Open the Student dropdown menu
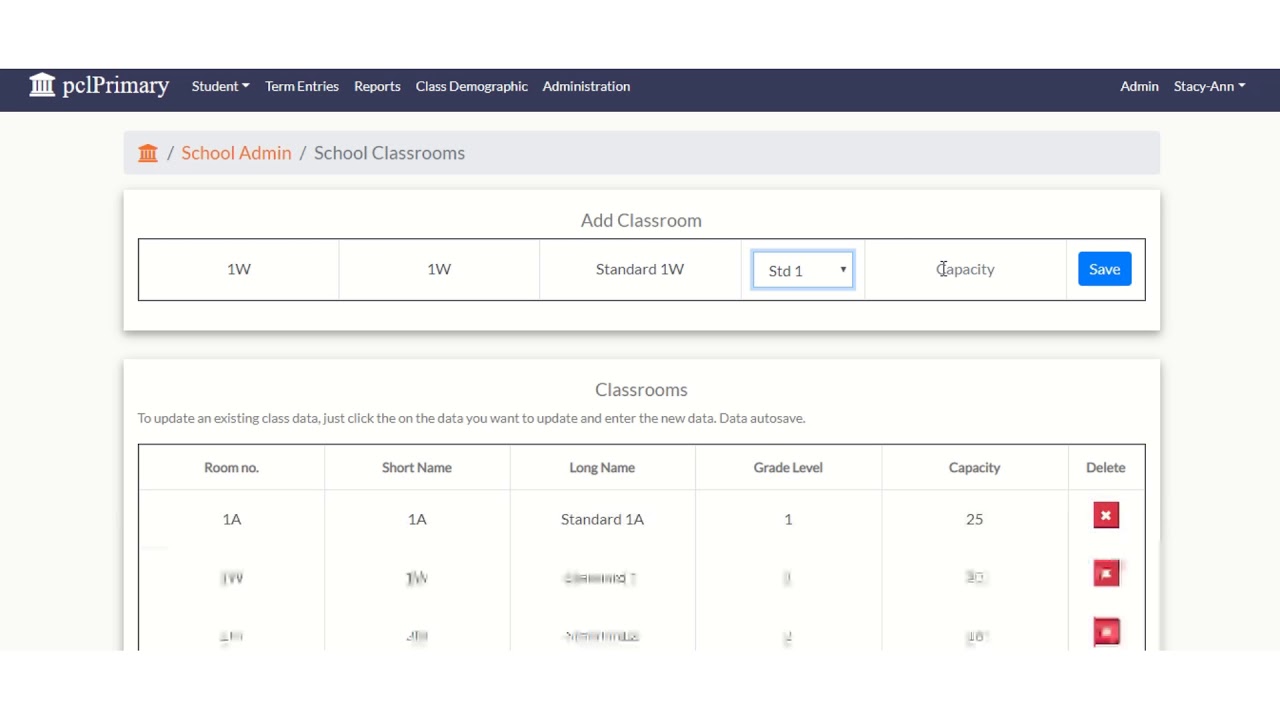The image size is (1280, 720). click(220, 86)
